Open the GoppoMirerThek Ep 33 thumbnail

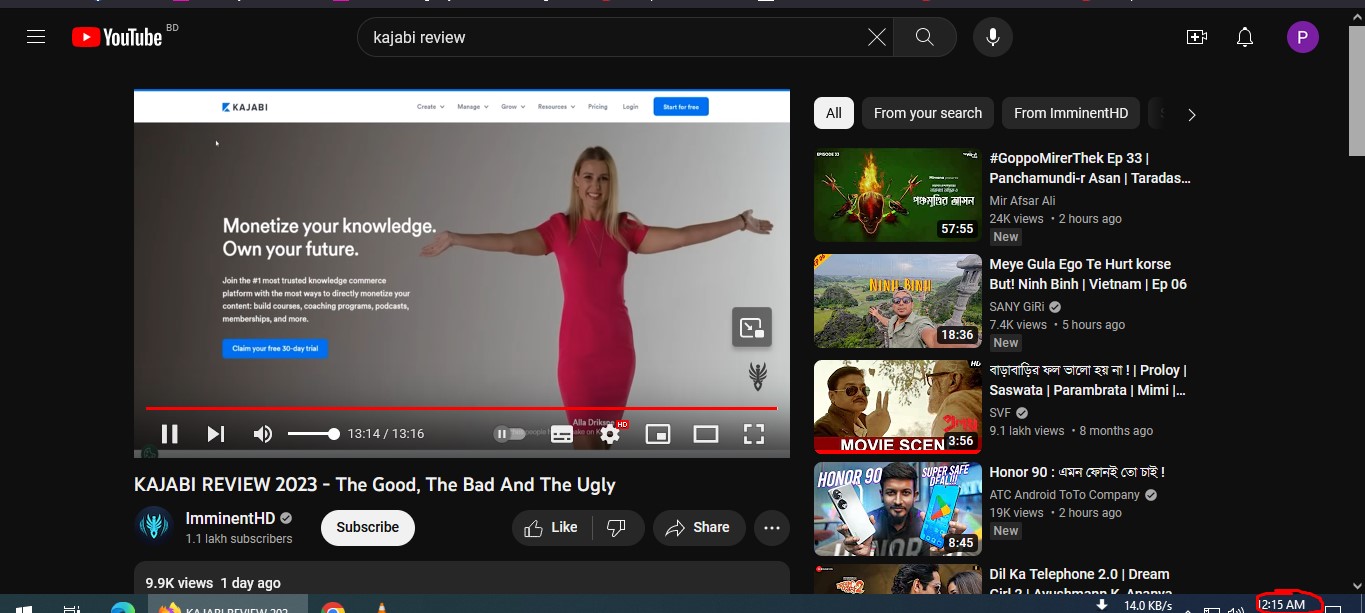(898, 195)
